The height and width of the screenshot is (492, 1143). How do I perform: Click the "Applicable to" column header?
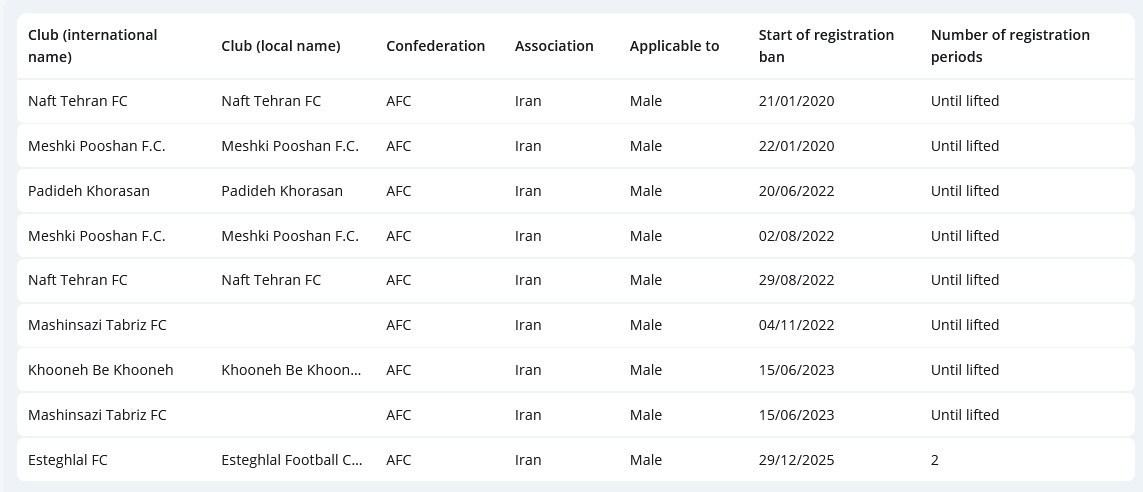(x=674, y=46)
